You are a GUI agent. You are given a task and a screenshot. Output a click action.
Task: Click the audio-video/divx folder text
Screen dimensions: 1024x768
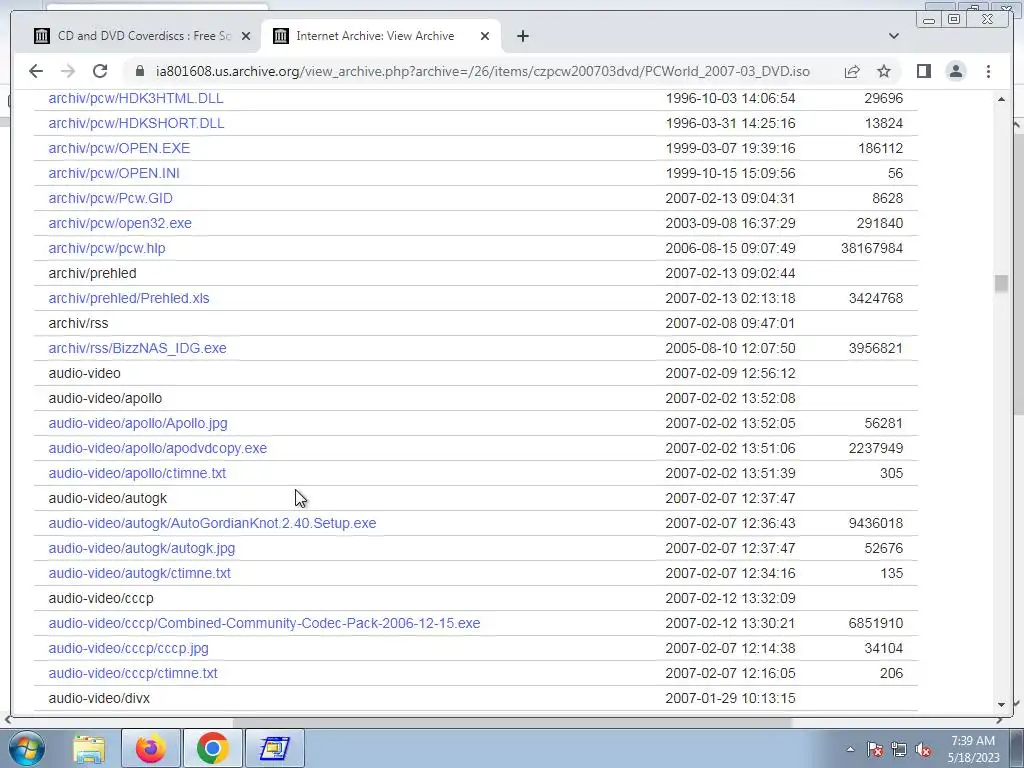(x=99, y=698)
